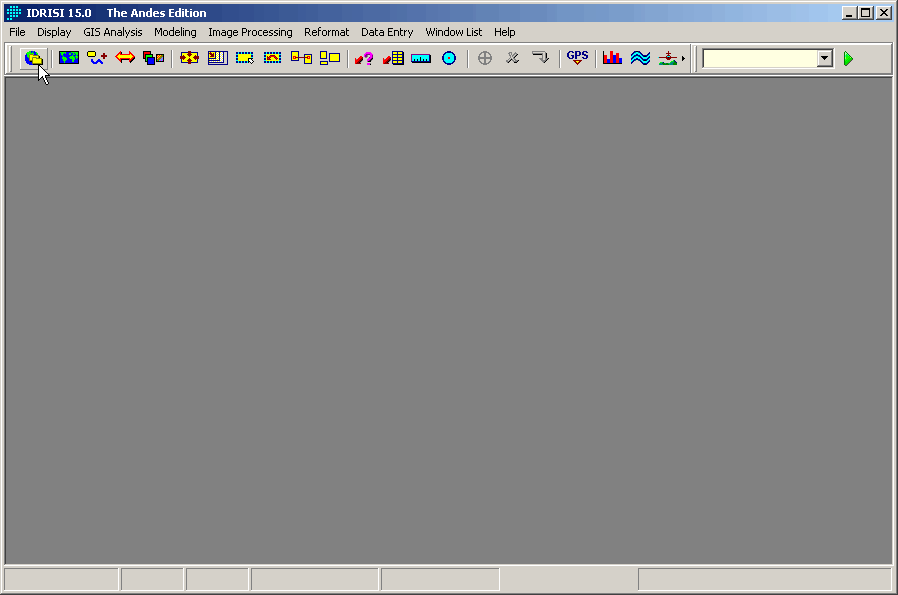
Task: Open the Help menu
Action: pyautogui.click(x=505, y=32)
